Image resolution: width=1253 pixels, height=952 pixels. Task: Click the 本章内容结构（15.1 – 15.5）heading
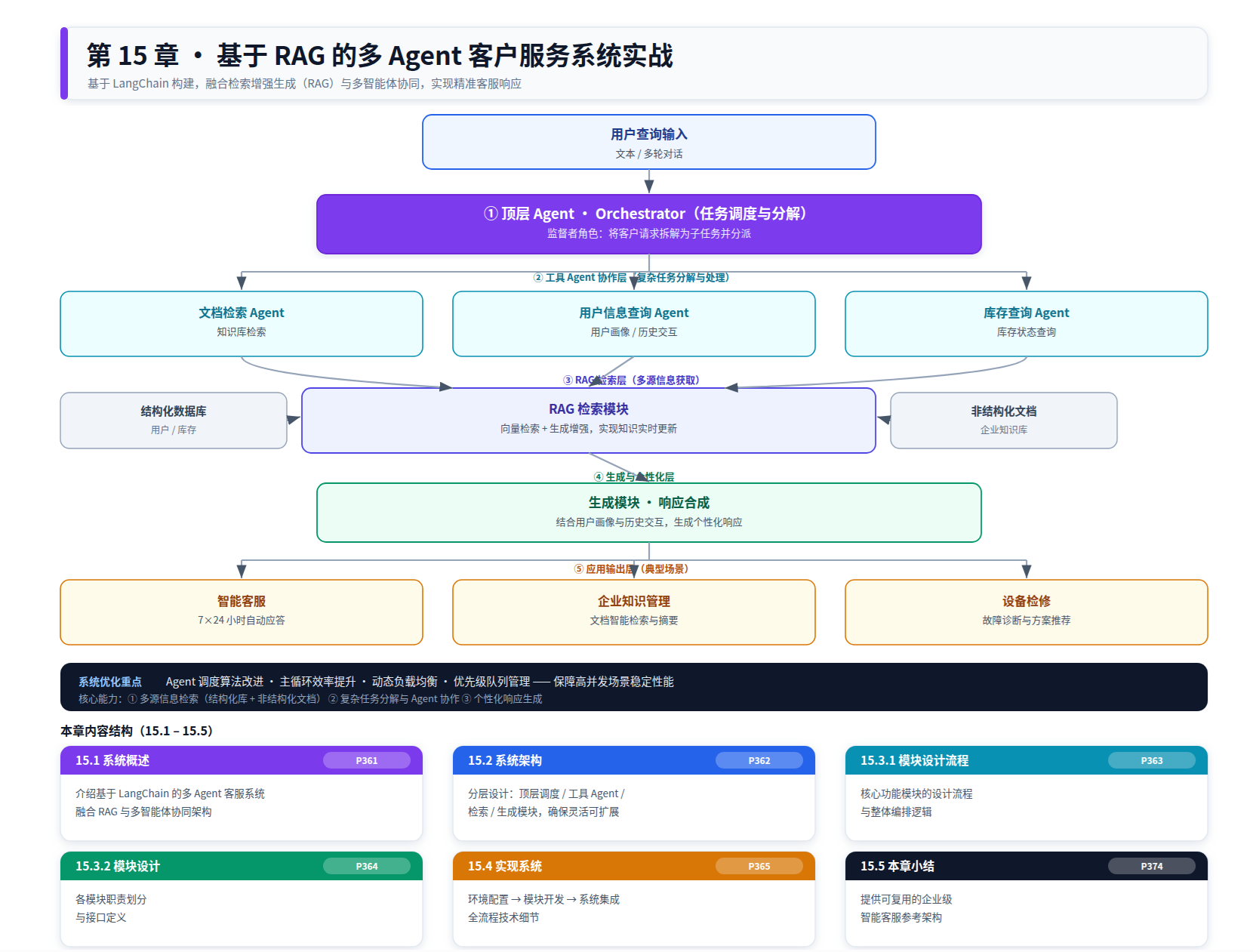(137, 731)
